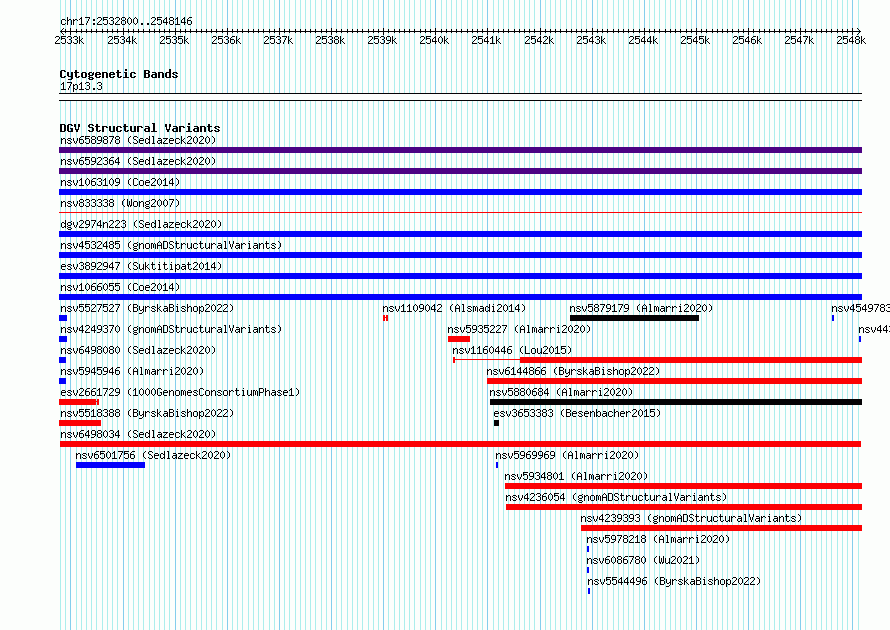Screen dimensions: 890x630
Task: Click the thin red nsv833338 (Wong2007) line
Action: [460, 213]
